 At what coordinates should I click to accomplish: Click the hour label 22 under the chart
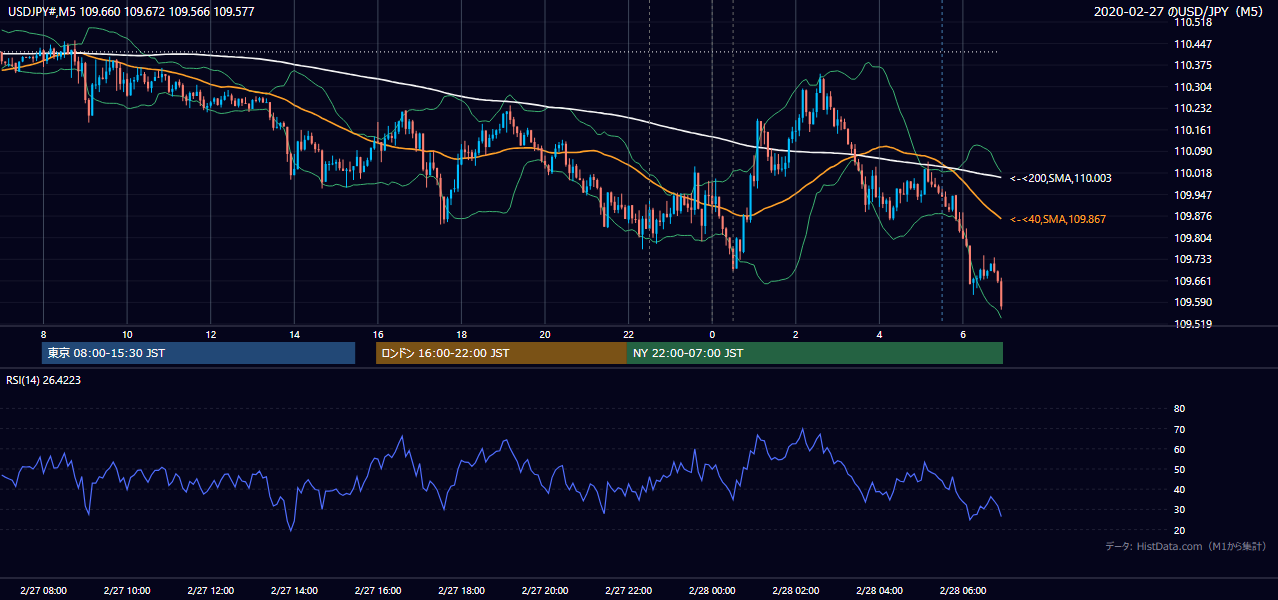[x=628, y=334]
